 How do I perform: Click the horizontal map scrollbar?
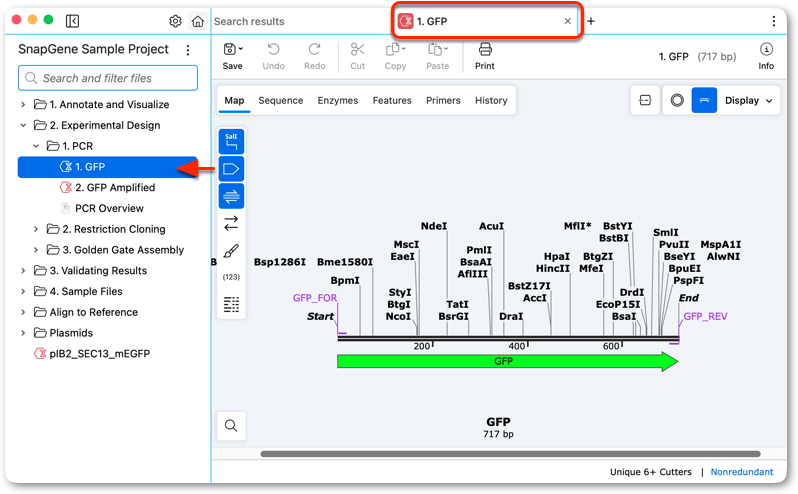click(x=510, y=454)
